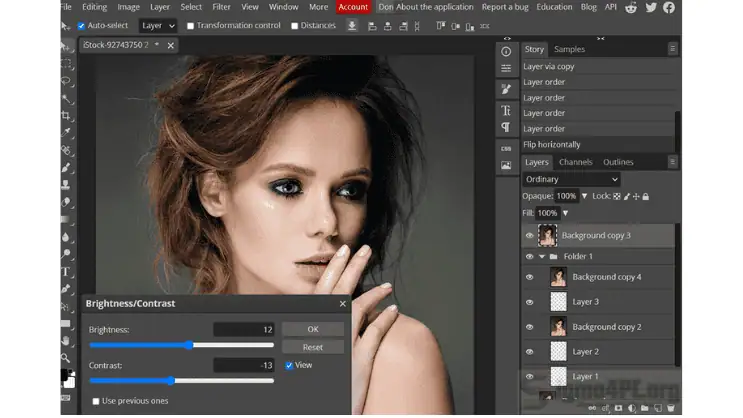The image size is (743, 418).
Task: Click the Reset button in dialog
Action: pos(313,347)
